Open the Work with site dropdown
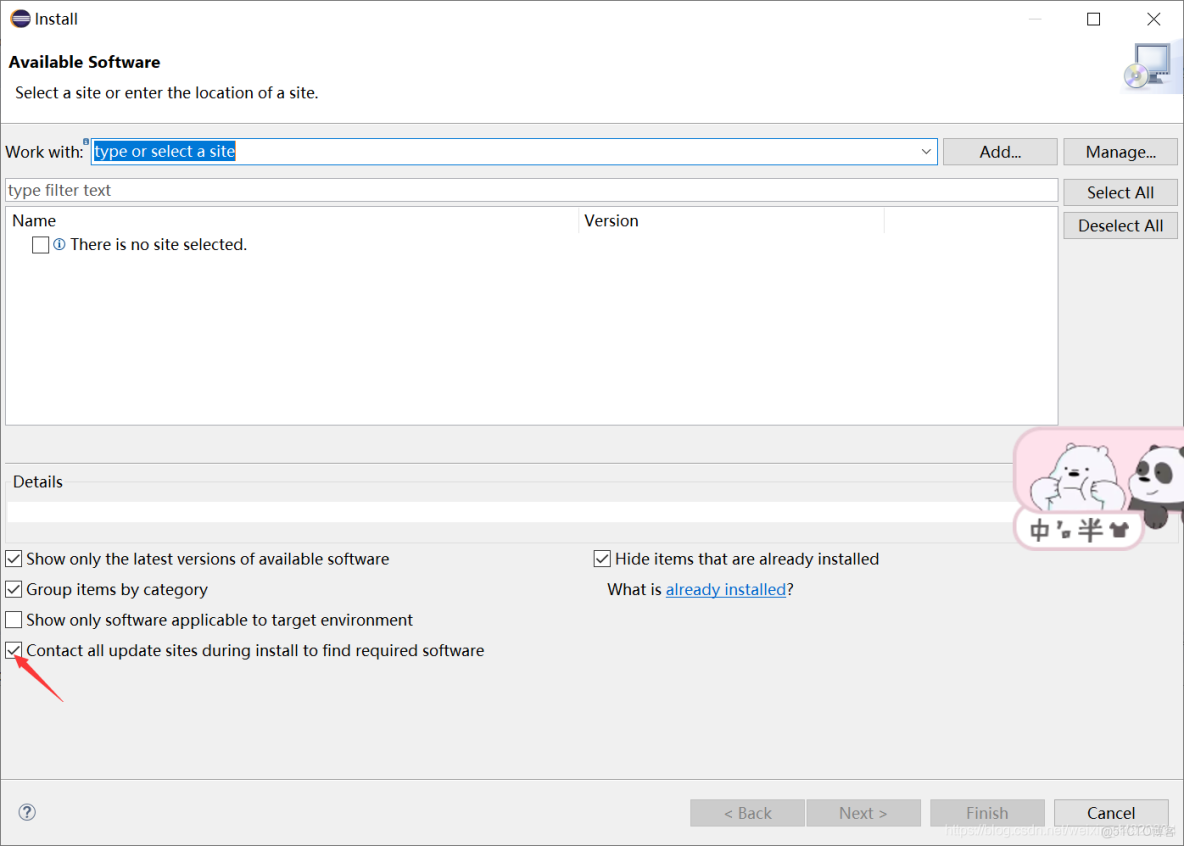The height and width of the screenshot is (846, 1184). pyautogui.click(x=926, y=152)
